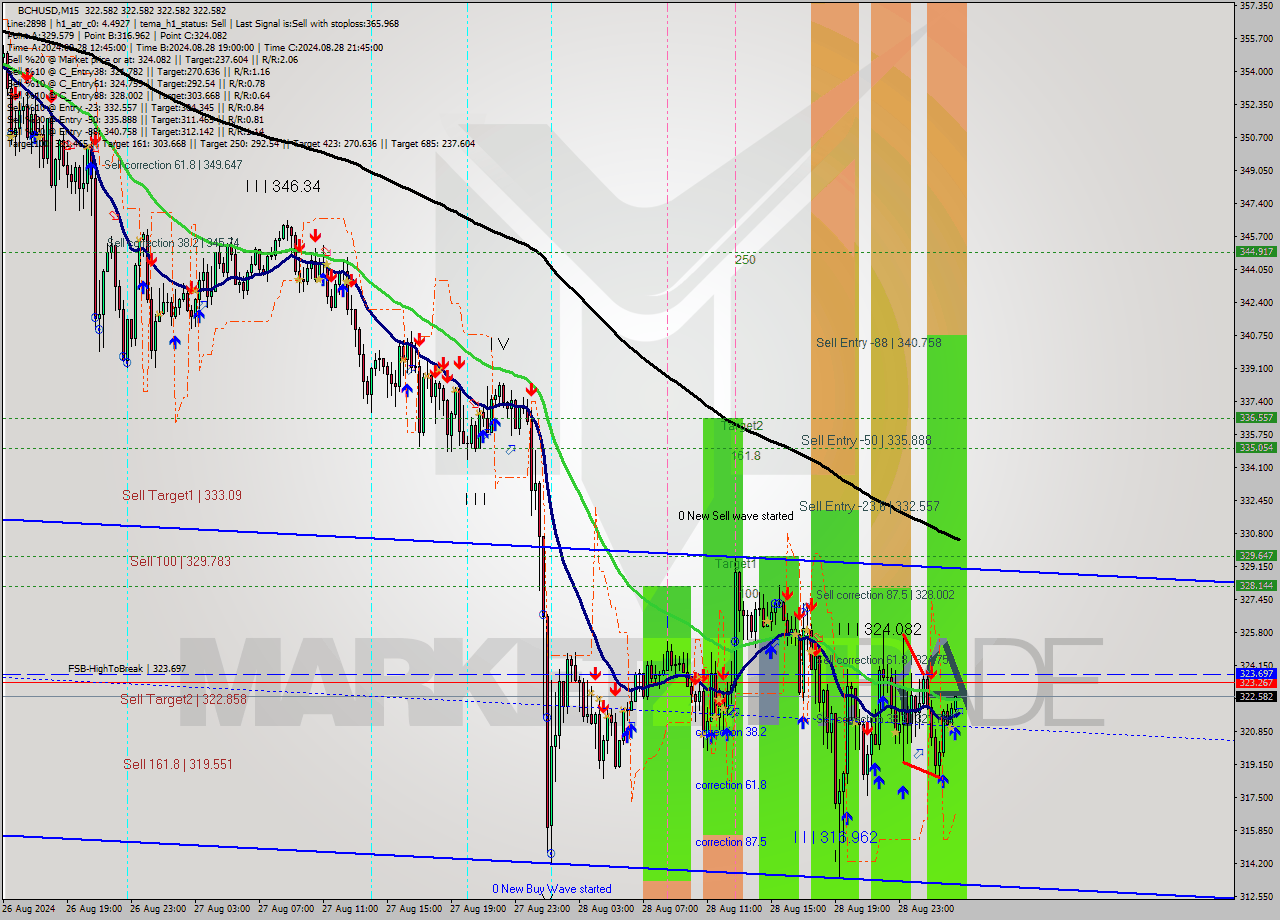Click the BCHUSD,M15 chart title

47,10
